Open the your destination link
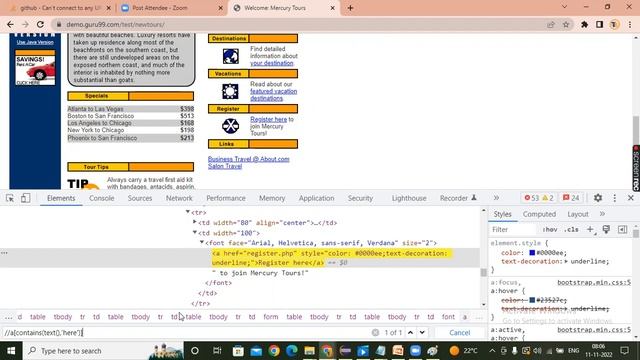 click(x=272, y=63)
